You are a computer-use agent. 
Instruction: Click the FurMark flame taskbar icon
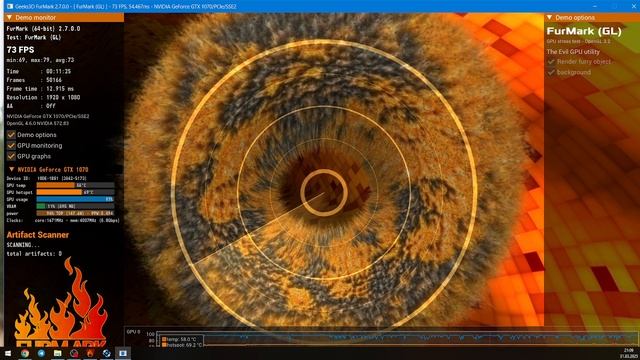point(90,353)
